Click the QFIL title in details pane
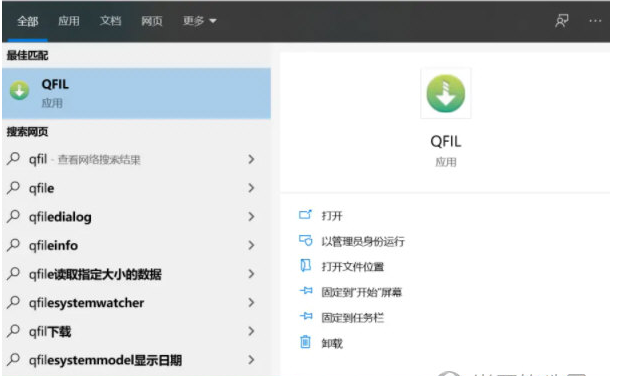 (x=446, y=141)
